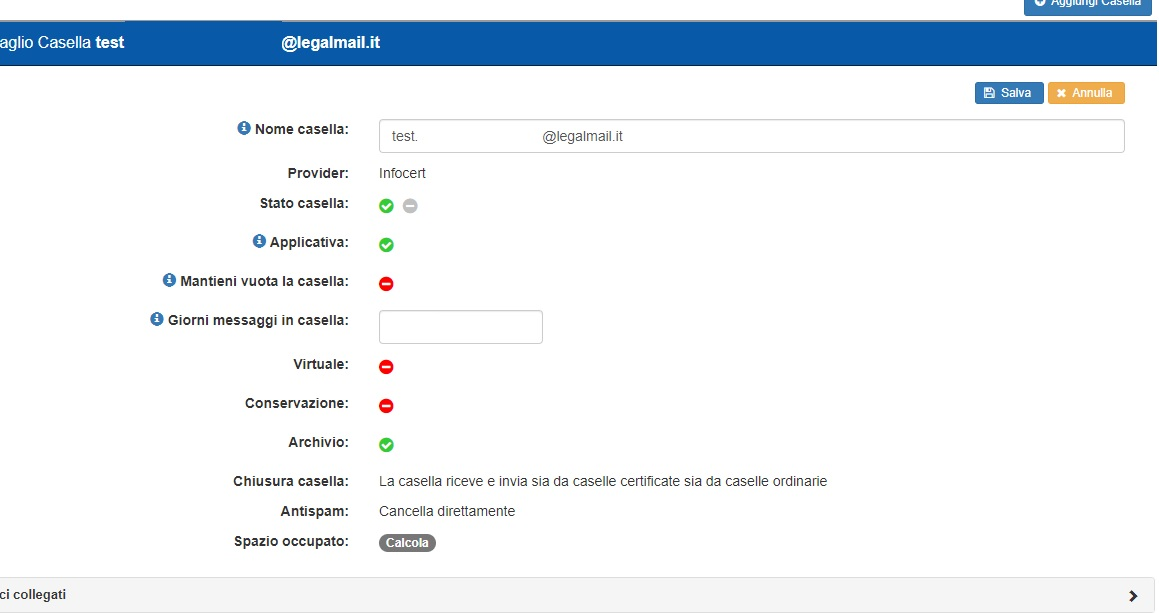The width and height of the screenshot is (1159, 613).
Task: Click info icon for Giorni messaggi in casella
Action: click(157, 320)
